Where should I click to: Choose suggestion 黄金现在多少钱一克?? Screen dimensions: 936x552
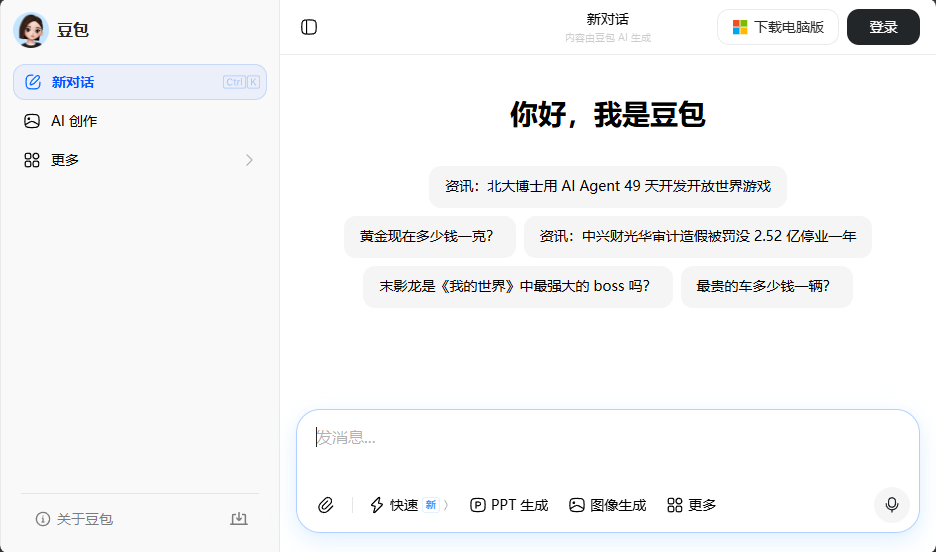(430, 236)
